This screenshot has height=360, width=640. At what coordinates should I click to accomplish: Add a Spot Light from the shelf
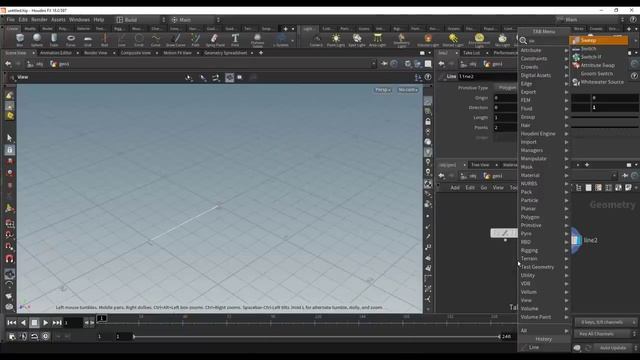pos(357,40)
